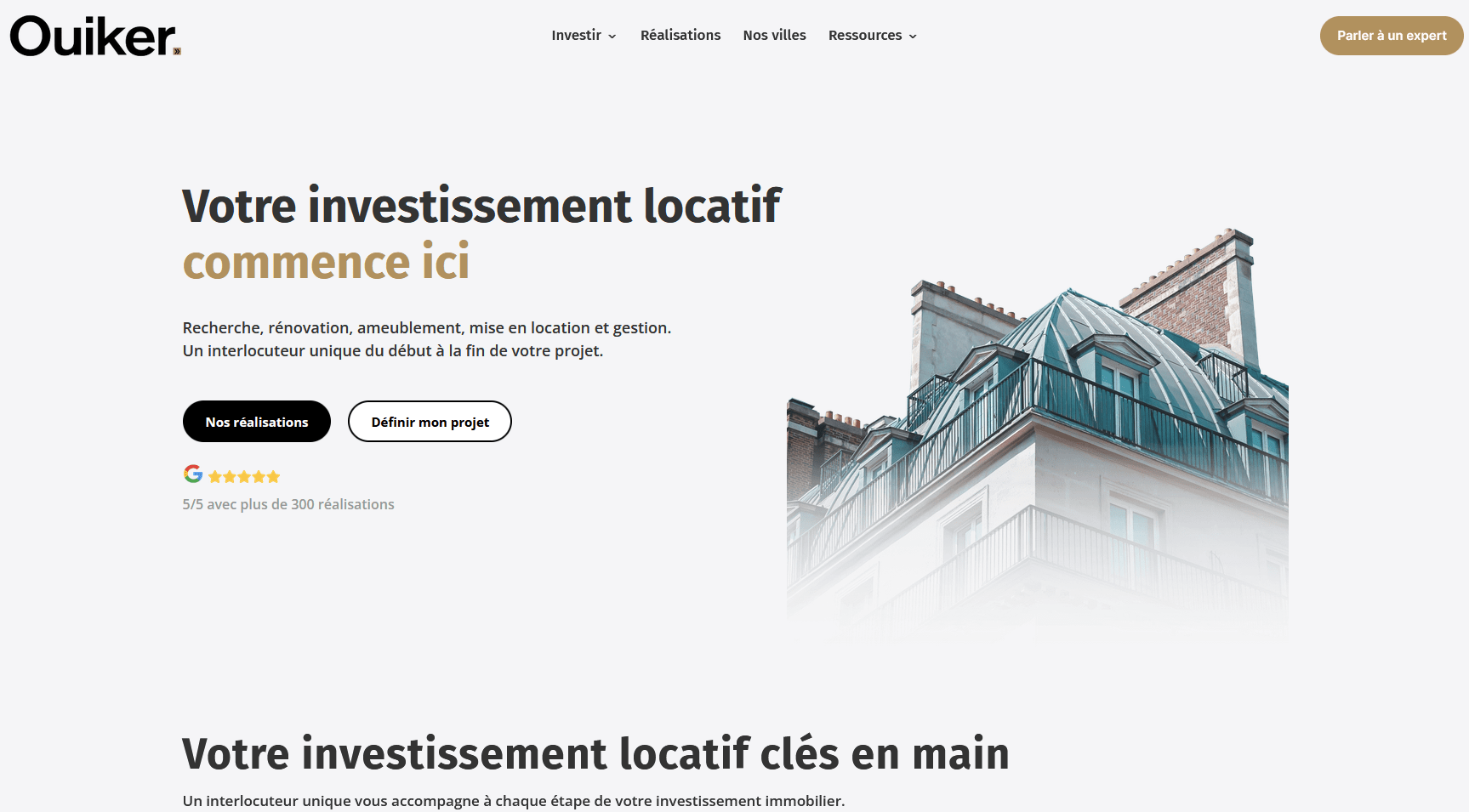The width and height of the screenshot is (1469, 812).
Task: Click the five-star rating icons
Action: coord(244,477)
